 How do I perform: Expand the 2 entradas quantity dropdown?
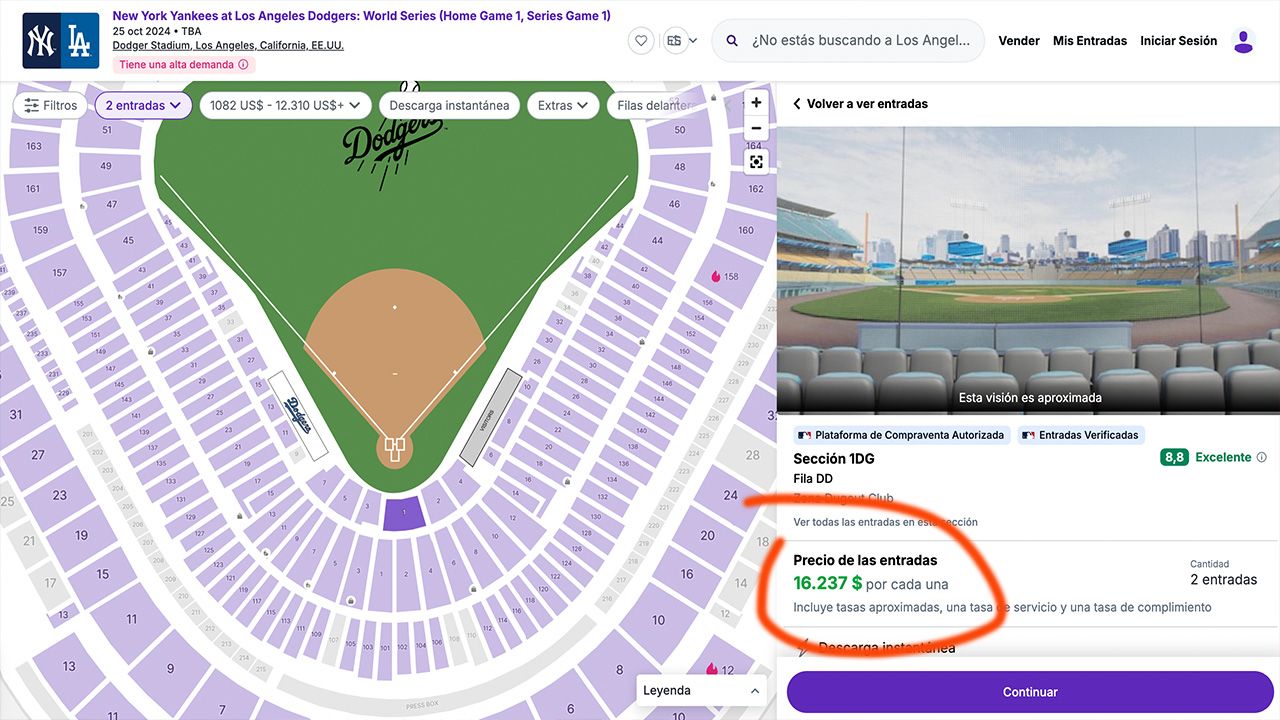[x=143, y=105]
